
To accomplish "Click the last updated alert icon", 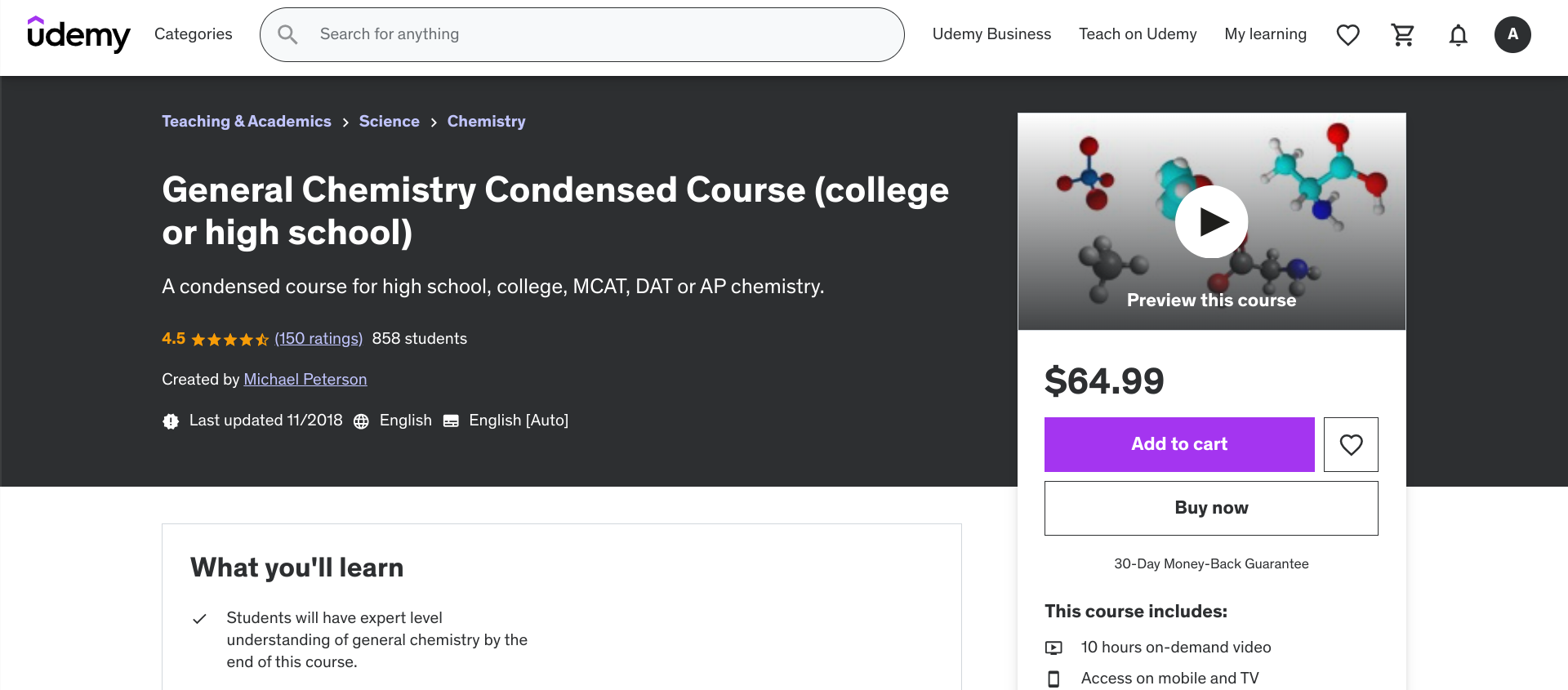I will pos(171,421).
